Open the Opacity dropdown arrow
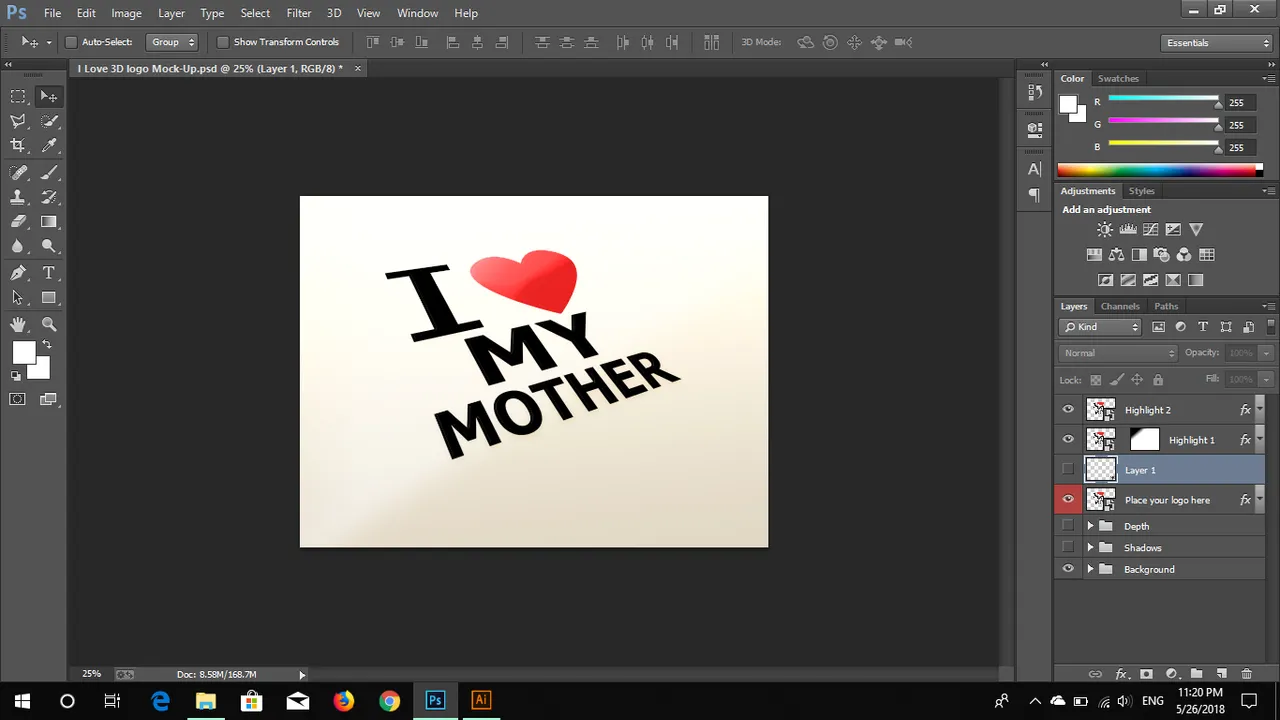 point(1266,353)
